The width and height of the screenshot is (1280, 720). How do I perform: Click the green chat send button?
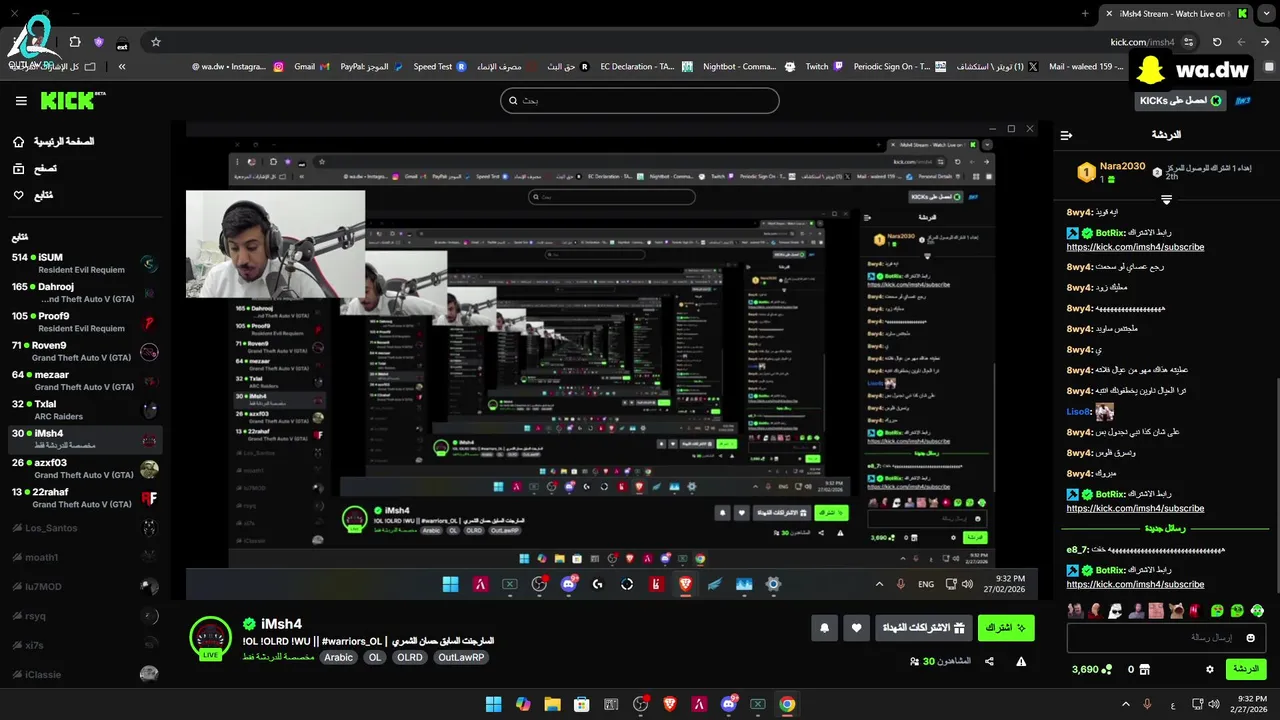click(1245, 669)
